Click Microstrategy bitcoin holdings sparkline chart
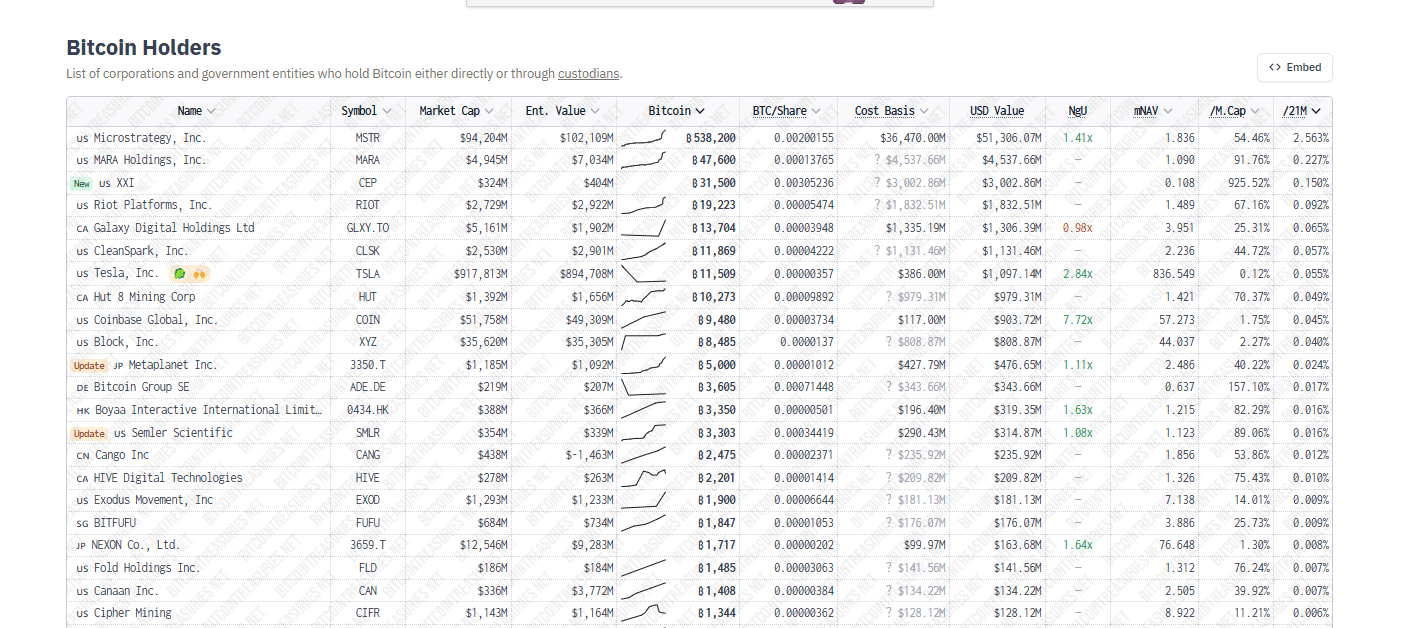The height and width of the screenshot is (628, 1421). point(643,138)
